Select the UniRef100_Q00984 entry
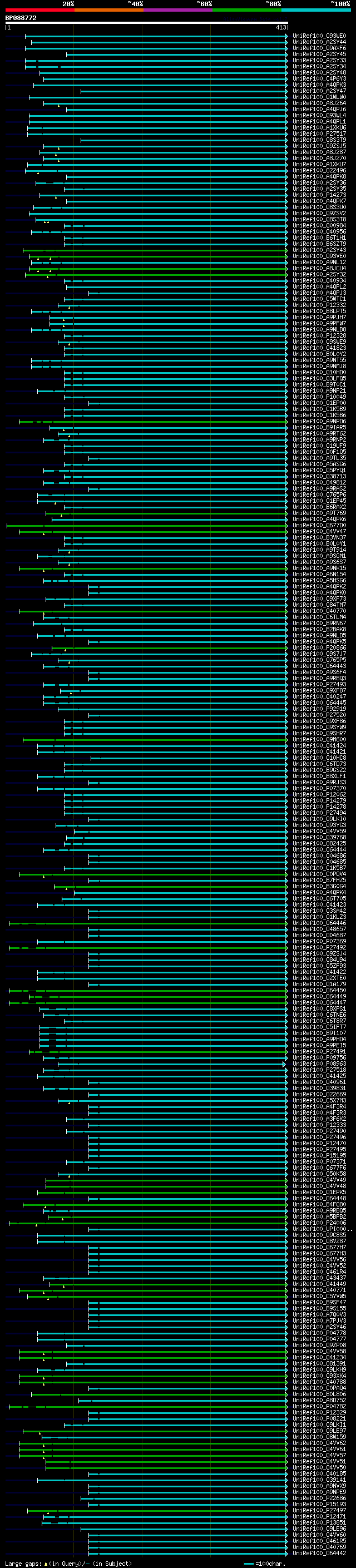Screen dimensions: 356x1568 [319, 226]
